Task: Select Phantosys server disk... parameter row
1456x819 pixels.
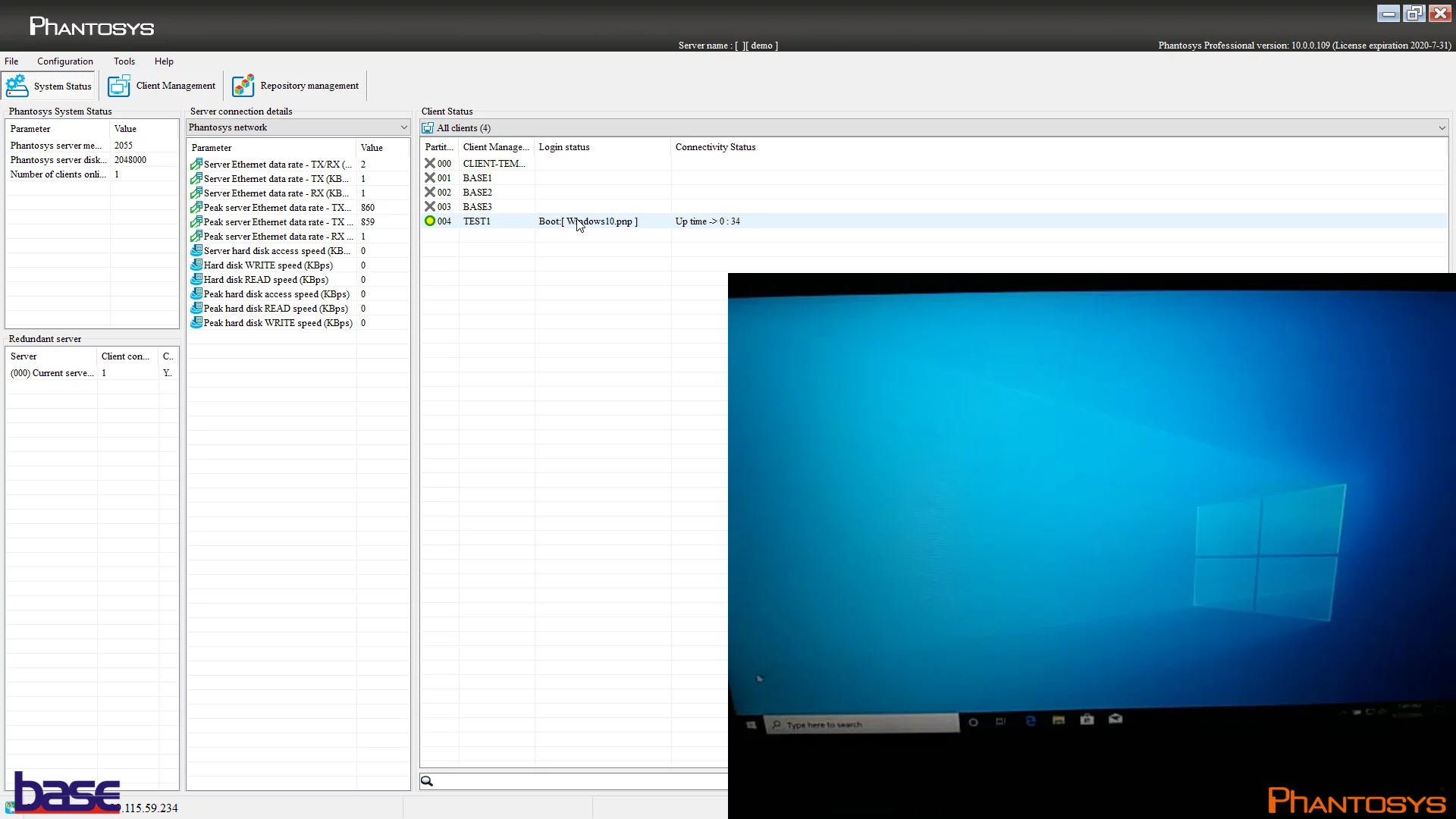Action: pyautogui.click(x=92, y=160)
